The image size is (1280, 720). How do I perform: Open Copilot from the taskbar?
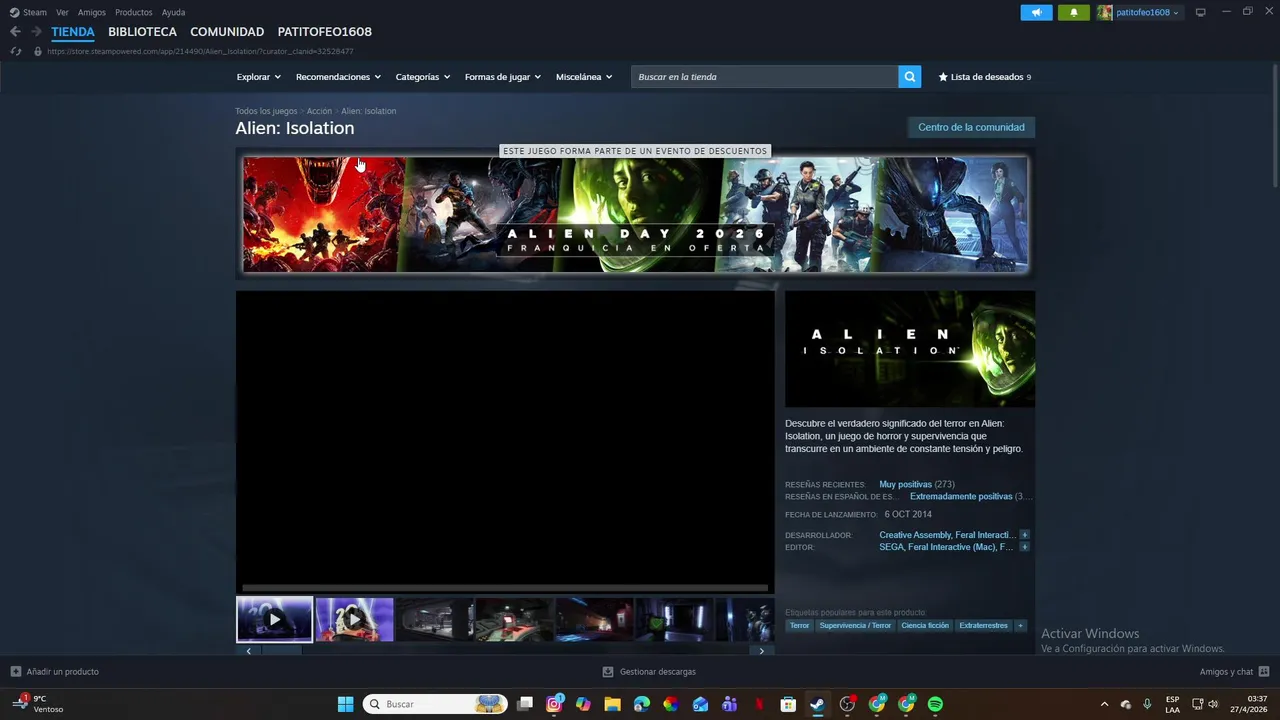[x=583, y=704]
